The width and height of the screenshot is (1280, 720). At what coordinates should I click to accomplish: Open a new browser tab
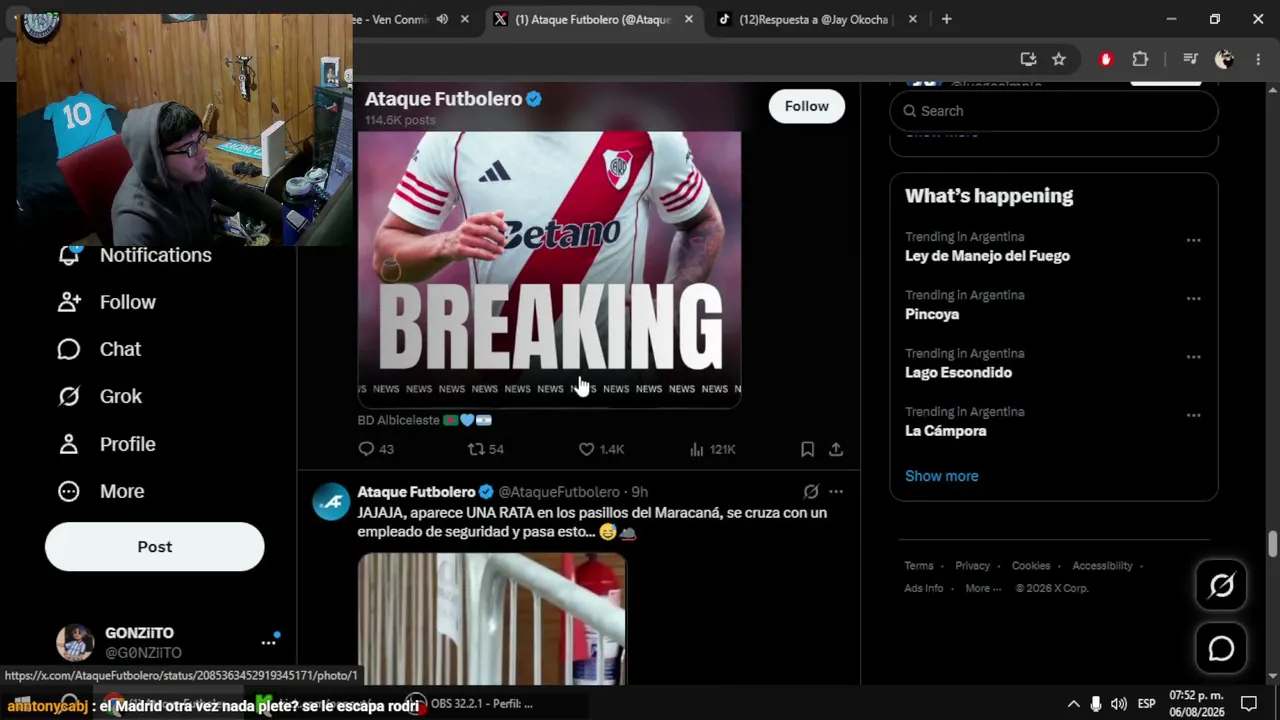[946, 19]
